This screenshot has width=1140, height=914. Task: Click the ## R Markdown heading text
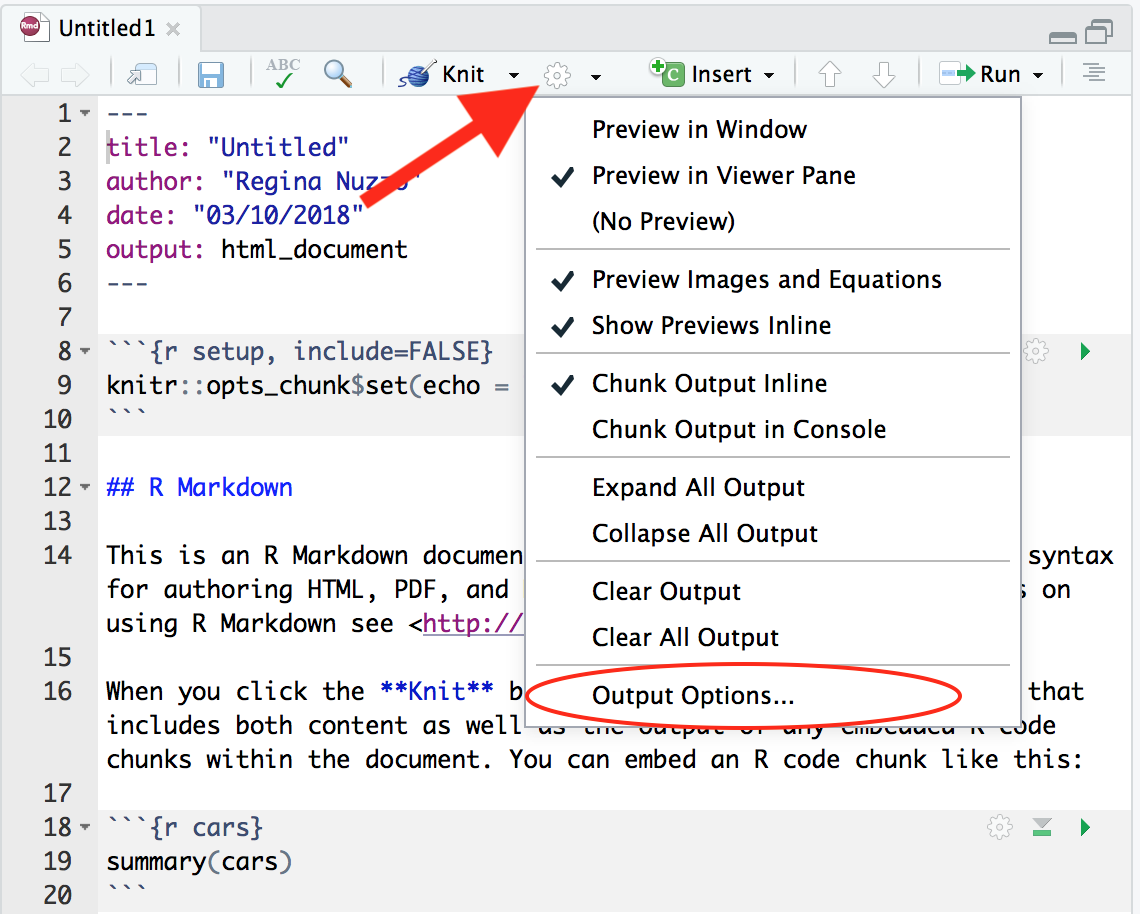(x=199, y=487)
